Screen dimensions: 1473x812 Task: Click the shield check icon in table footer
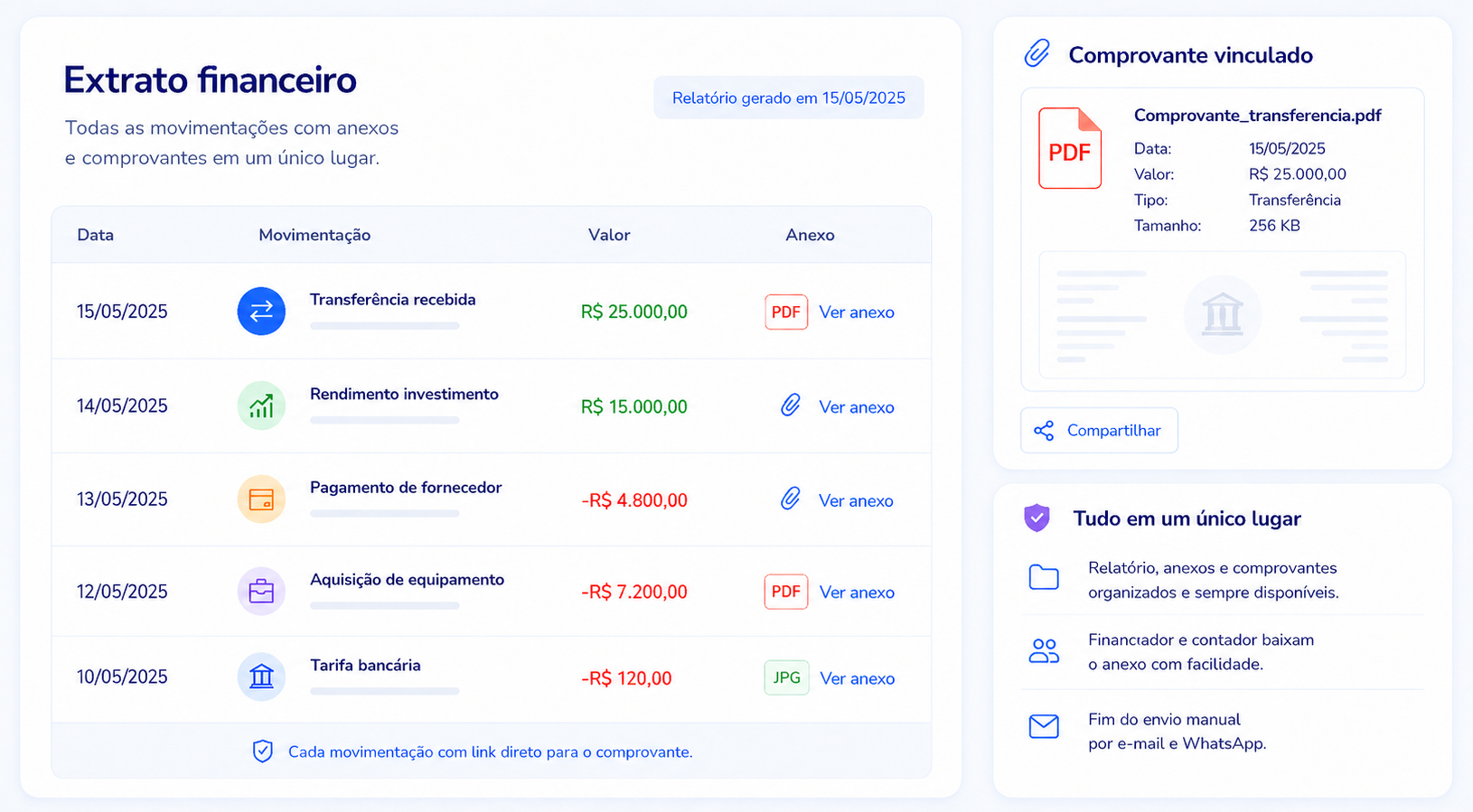[x=263, y=751]
